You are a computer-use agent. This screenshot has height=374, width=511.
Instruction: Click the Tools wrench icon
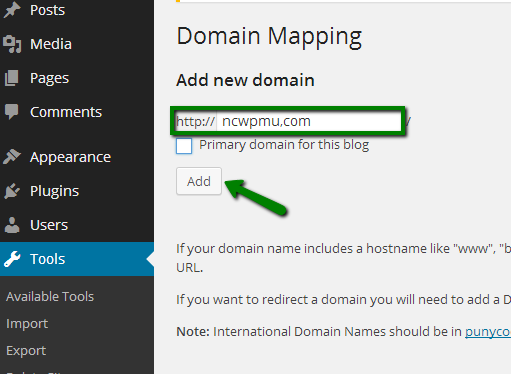pyautogui.click(x=12, y=259)
